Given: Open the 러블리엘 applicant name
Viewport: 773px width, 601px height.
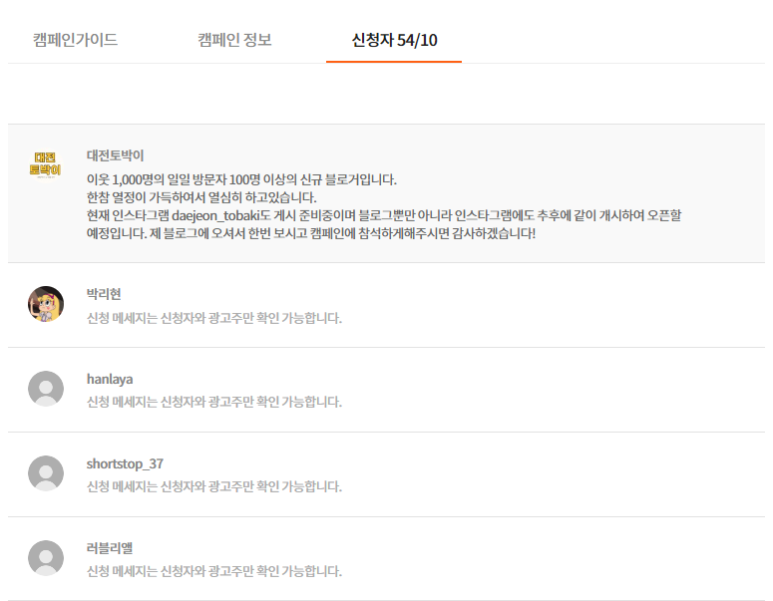Looking at the screenshot, I should pos(109,548).
